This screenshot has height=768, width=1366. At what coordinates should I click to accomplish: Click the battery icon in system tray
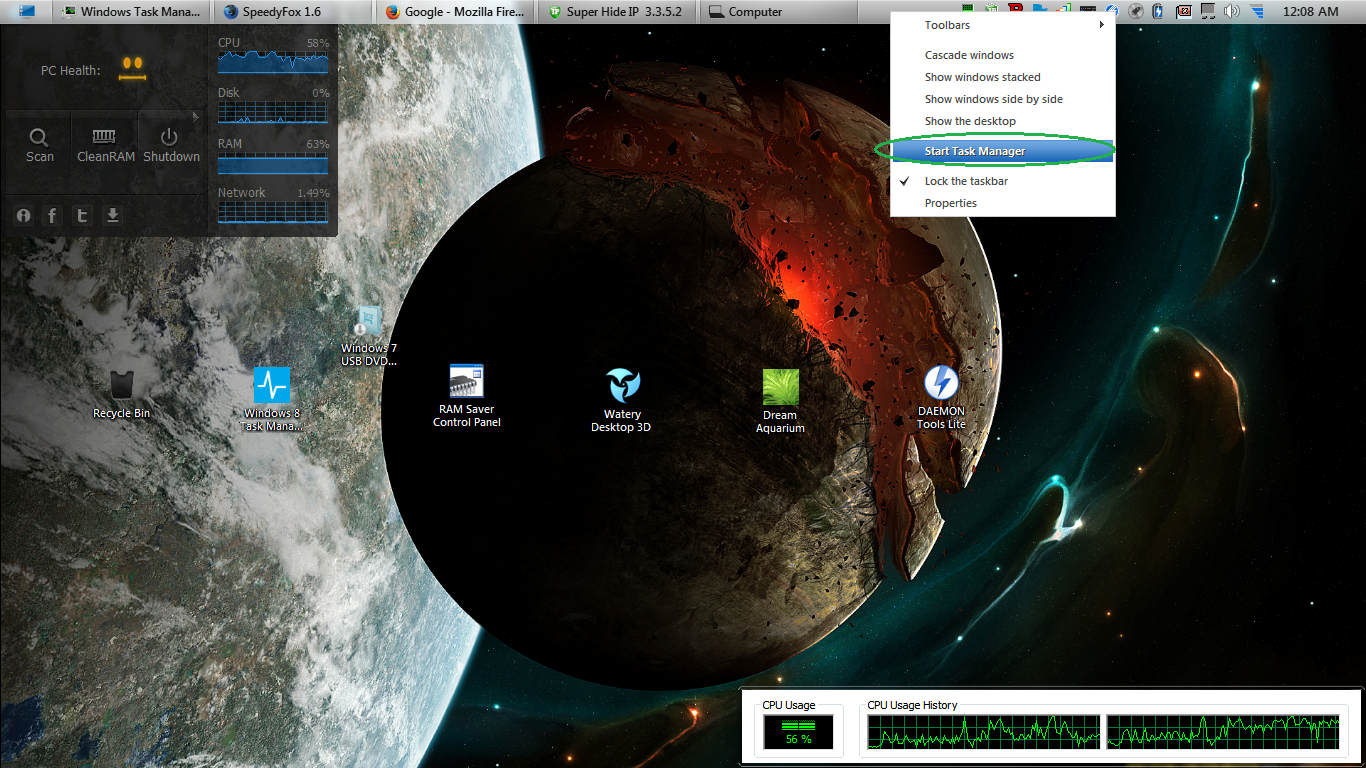1158,12
